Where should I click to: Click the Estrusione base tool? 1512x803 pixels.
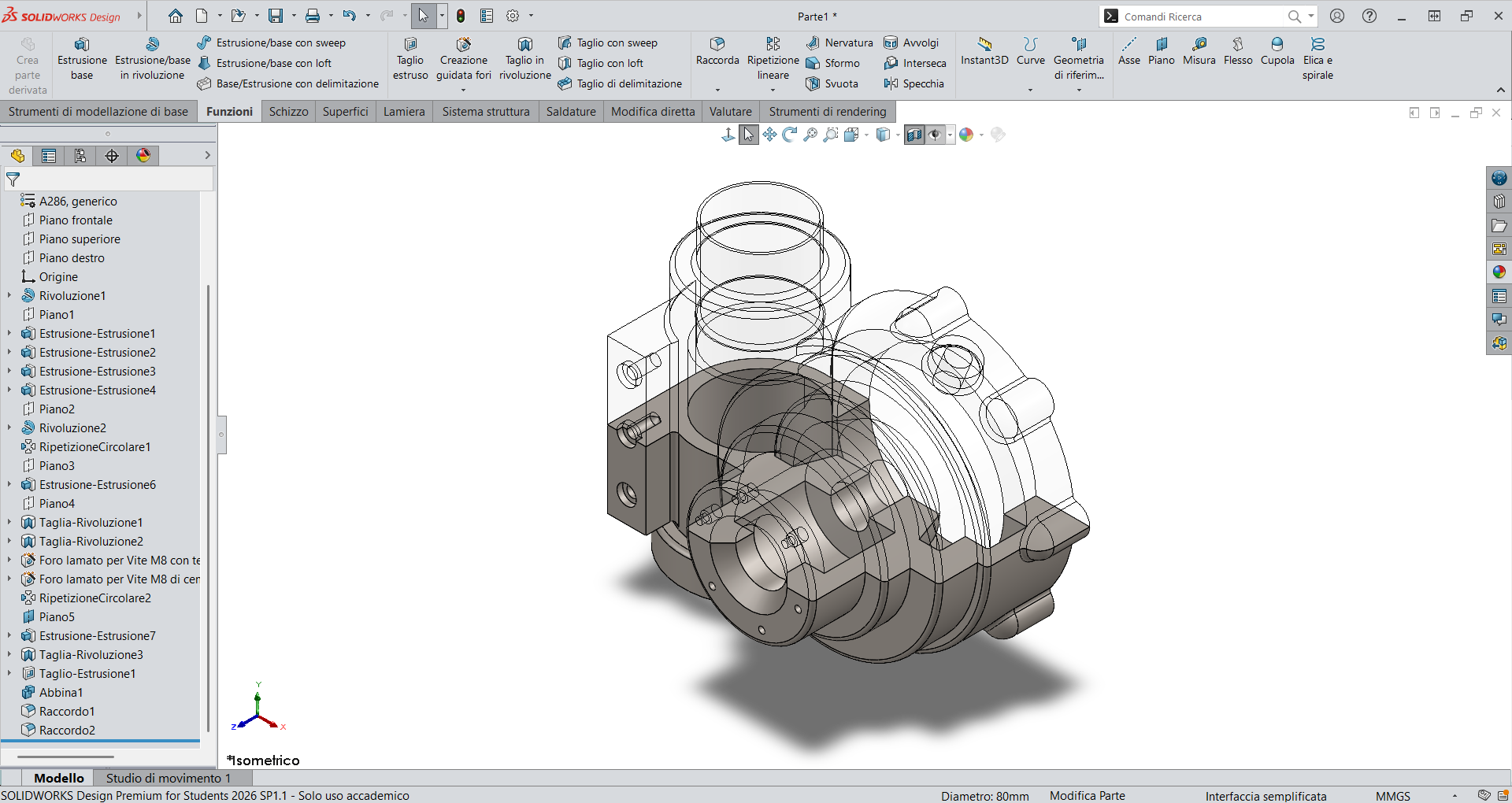[82, 59]
